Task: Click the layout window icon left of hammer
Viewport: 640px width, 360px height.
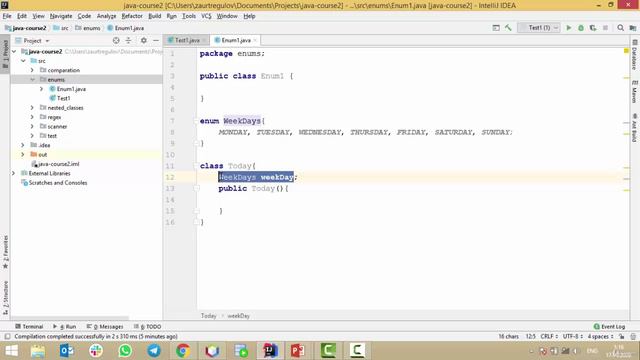Action: pos(496,28)
